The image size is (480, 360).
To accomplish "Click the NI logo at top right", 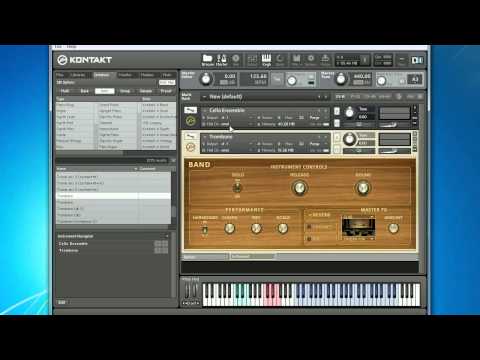I will (417, 60).
